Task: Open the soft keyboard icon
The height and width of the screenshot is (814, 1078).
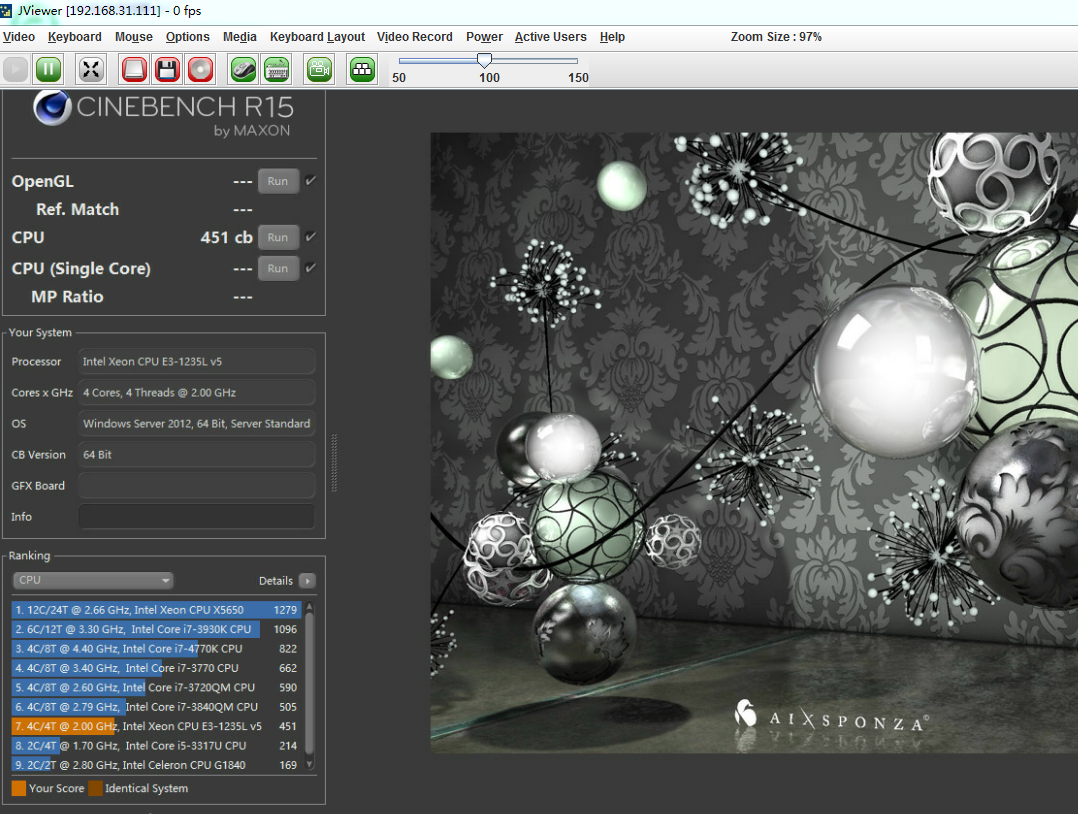Action: click(x=277, y=69)
